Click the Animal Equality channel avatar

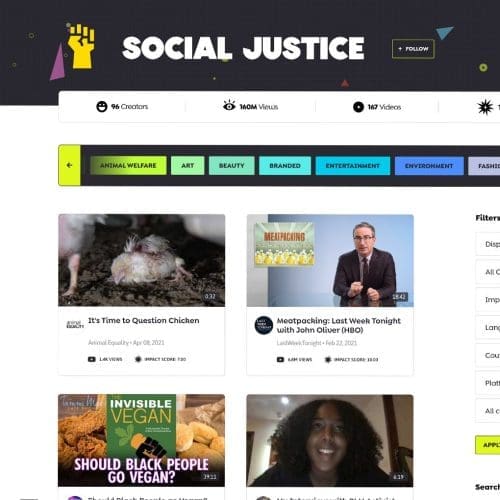pos(75,324)
